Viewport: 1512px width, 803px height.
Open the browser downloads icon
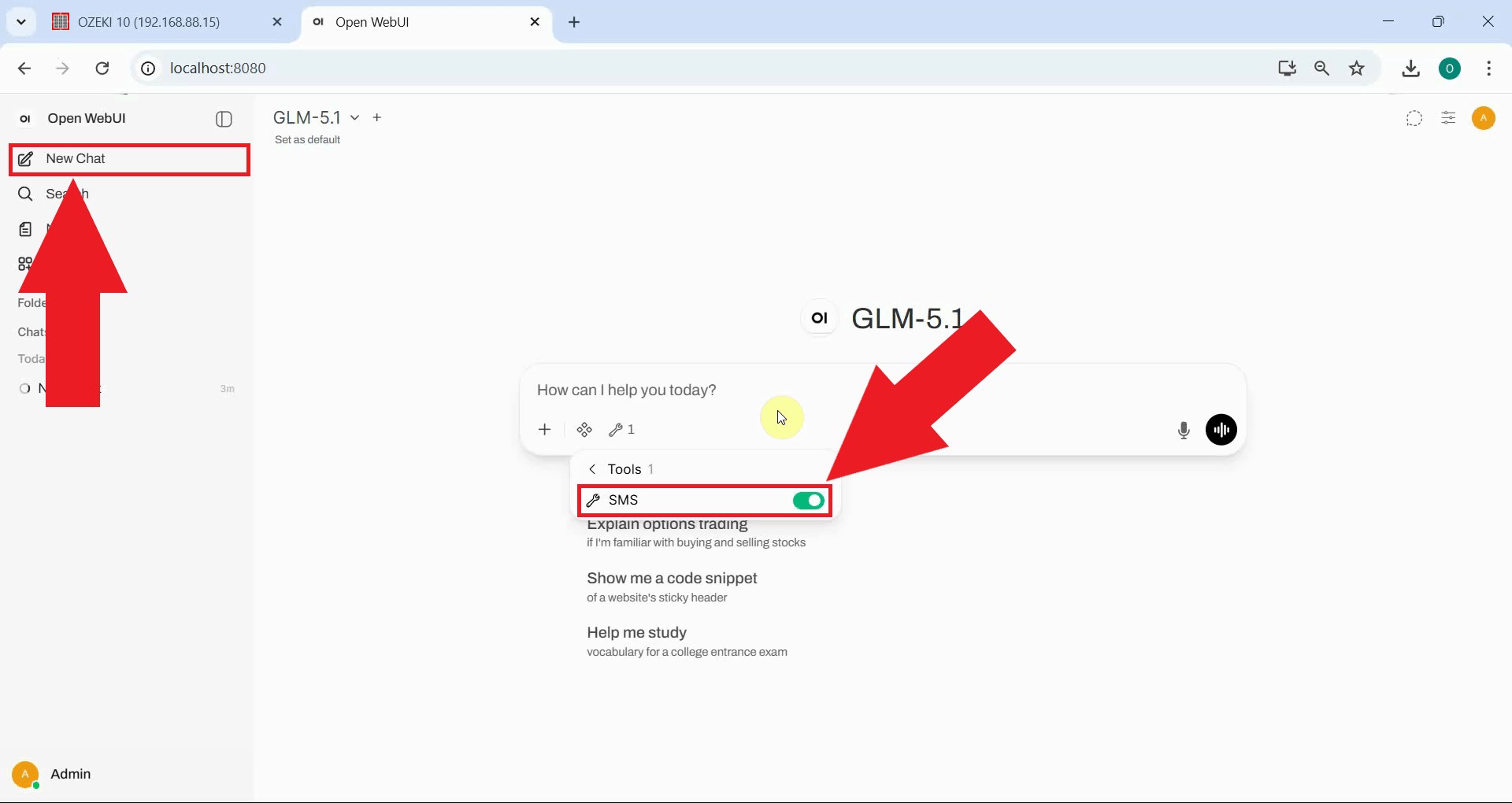pos(1410,68)
